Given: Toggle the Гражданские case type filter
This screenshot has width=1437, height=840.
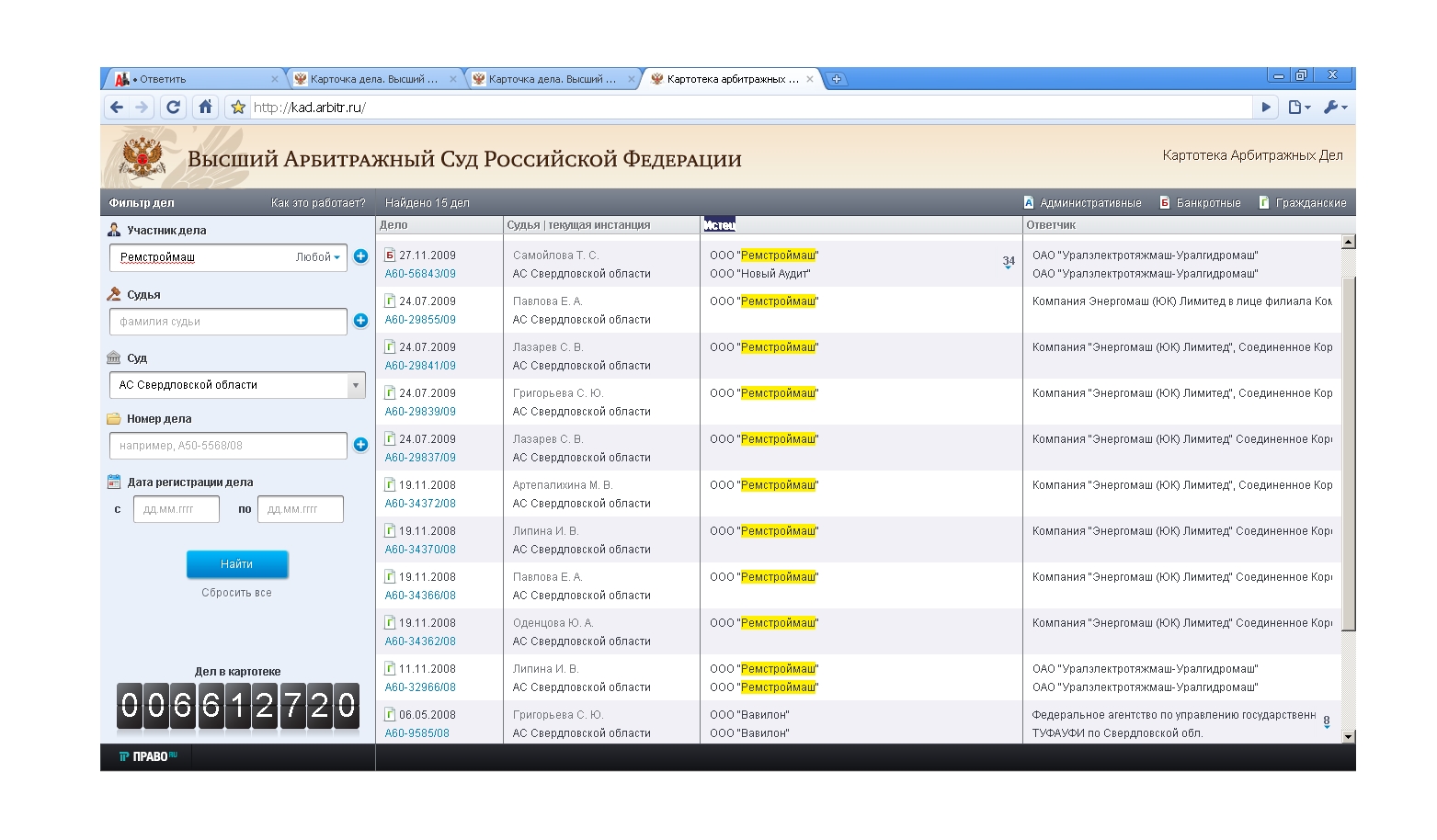Looking at the screenshot, I should pos(1302,203).
